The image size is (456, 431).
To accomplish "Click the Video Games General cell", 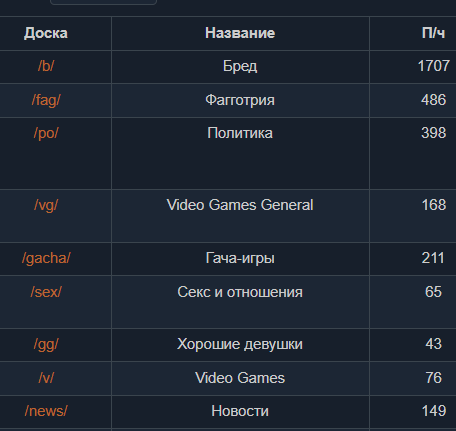I will (x=240, y=205).
